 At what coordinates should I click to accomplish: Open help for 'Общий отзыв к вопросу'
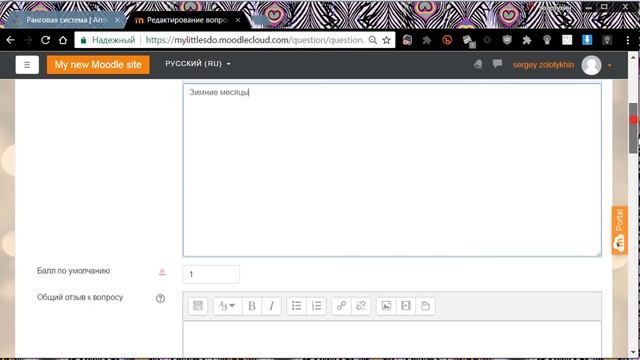pyautogui.click(x=160, y=299)
